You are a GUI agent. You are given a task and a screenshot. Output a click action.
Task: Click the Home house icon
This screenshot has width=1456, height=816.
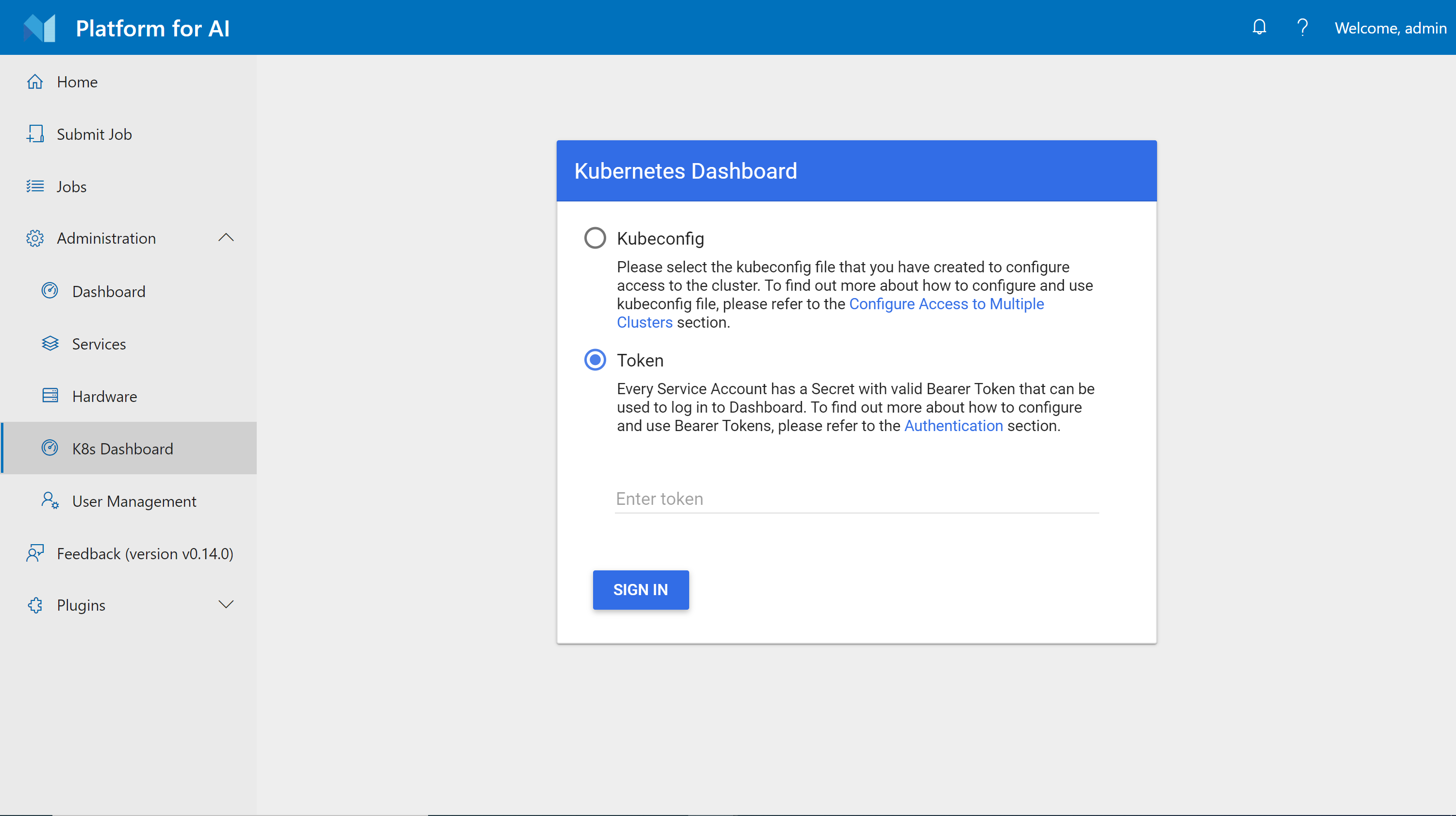tap(35, 82)
